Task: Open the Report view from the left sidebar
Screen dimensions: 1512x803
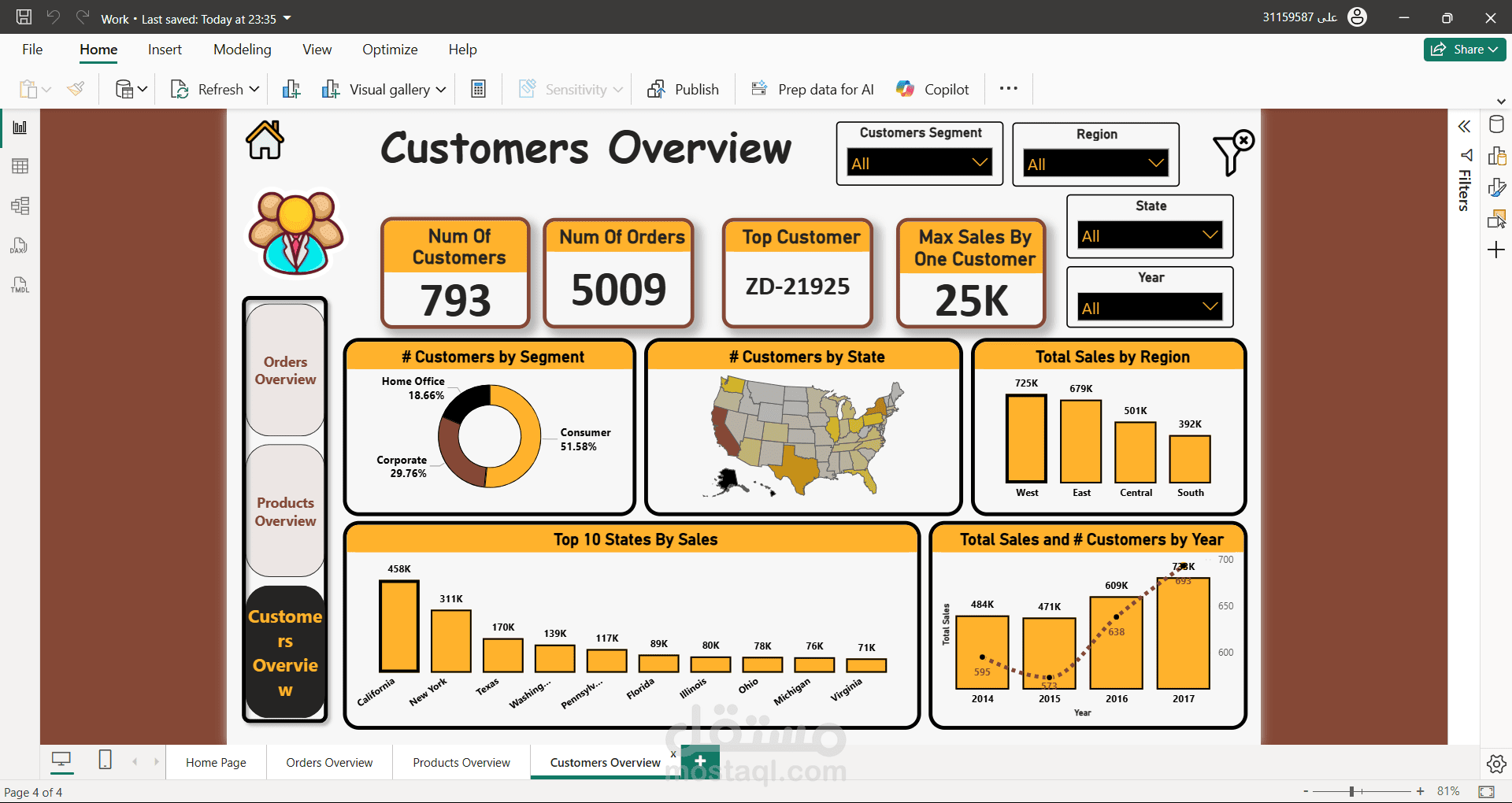Action: click(19, 127)
